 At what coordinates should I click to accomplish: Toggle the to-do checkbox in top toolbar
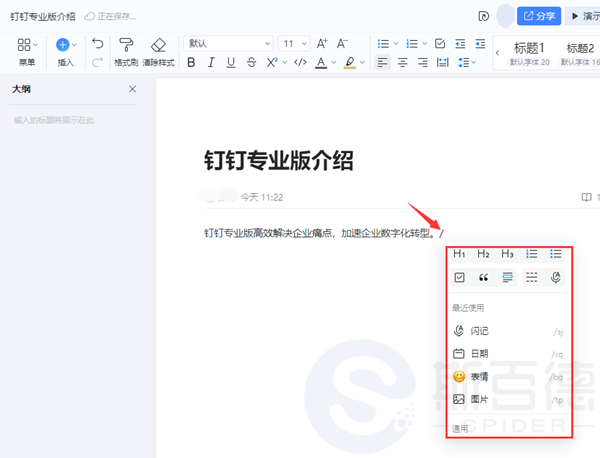click(441, 44)
